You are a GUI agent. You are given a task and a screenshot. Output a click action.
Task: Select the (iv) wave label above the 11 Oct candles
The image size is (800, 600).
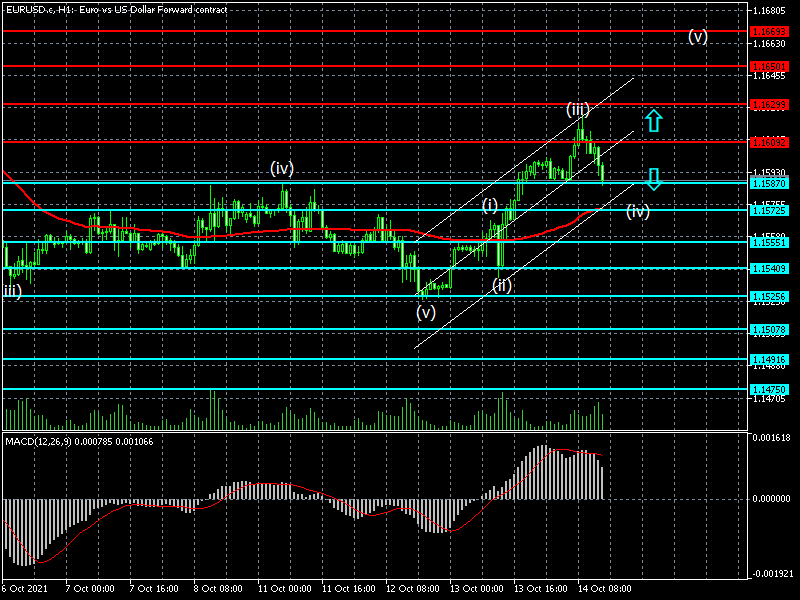(282, 169)
